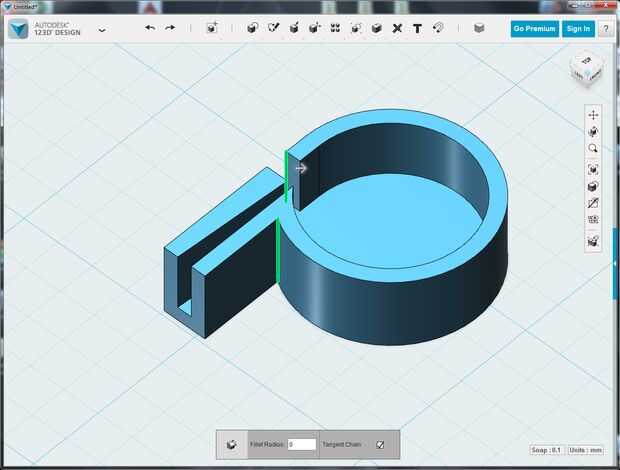This screenshot has width=620, height=470.
Task: Click the Orbit tool in navigation bar
Action: [x=593, y=132]
